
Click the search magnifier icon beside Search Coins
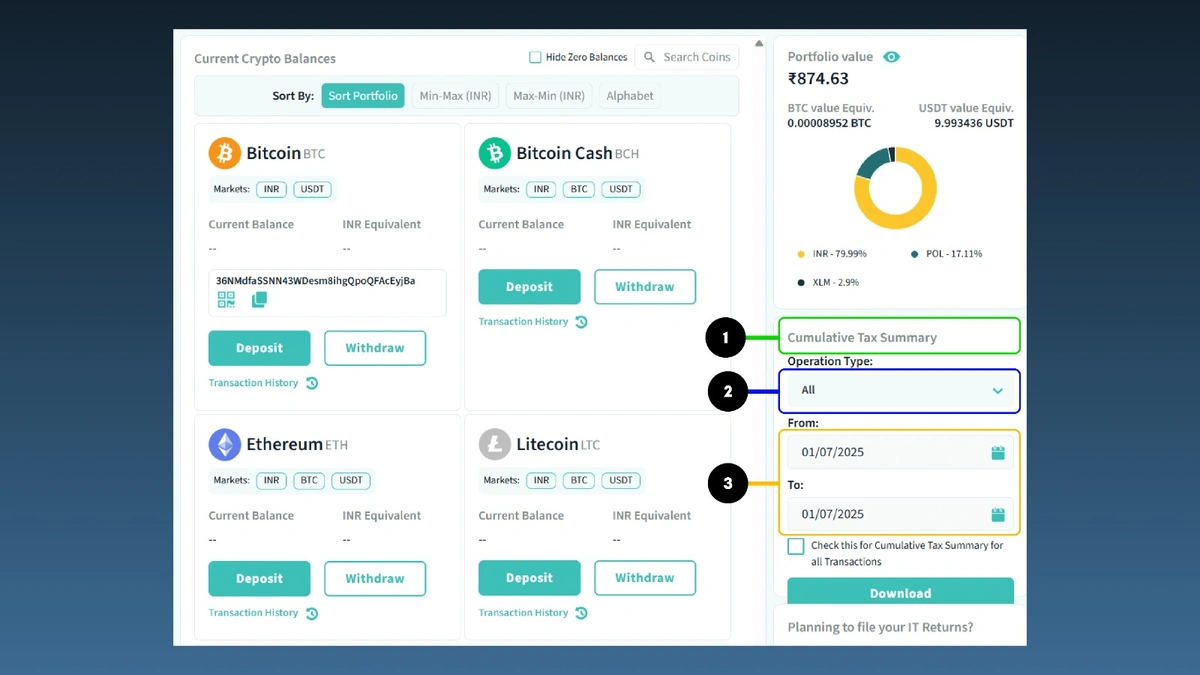tap(650, 57)
